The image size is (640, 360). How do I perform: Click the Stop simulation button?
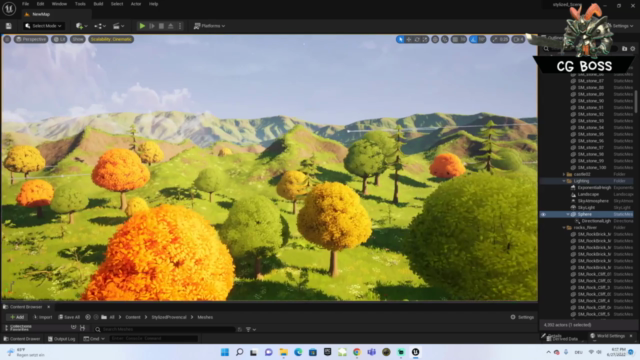pyautogui.click(x=161, y=26)
